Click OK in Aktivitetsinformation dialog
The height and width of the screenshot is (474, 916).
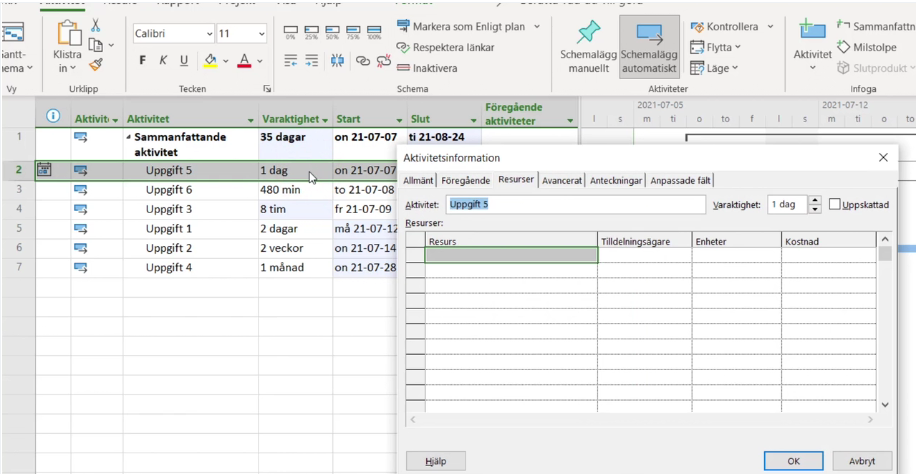coord(793,461)
